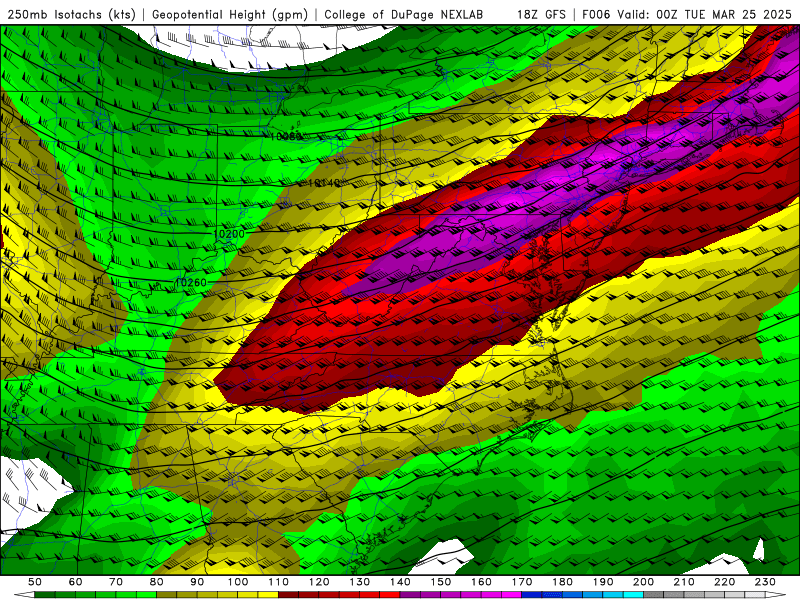The height and width of the screenshot is (600, 800).
Task: Click the '250mb Isotachs (kts)' title text
Action: point(72,14)
